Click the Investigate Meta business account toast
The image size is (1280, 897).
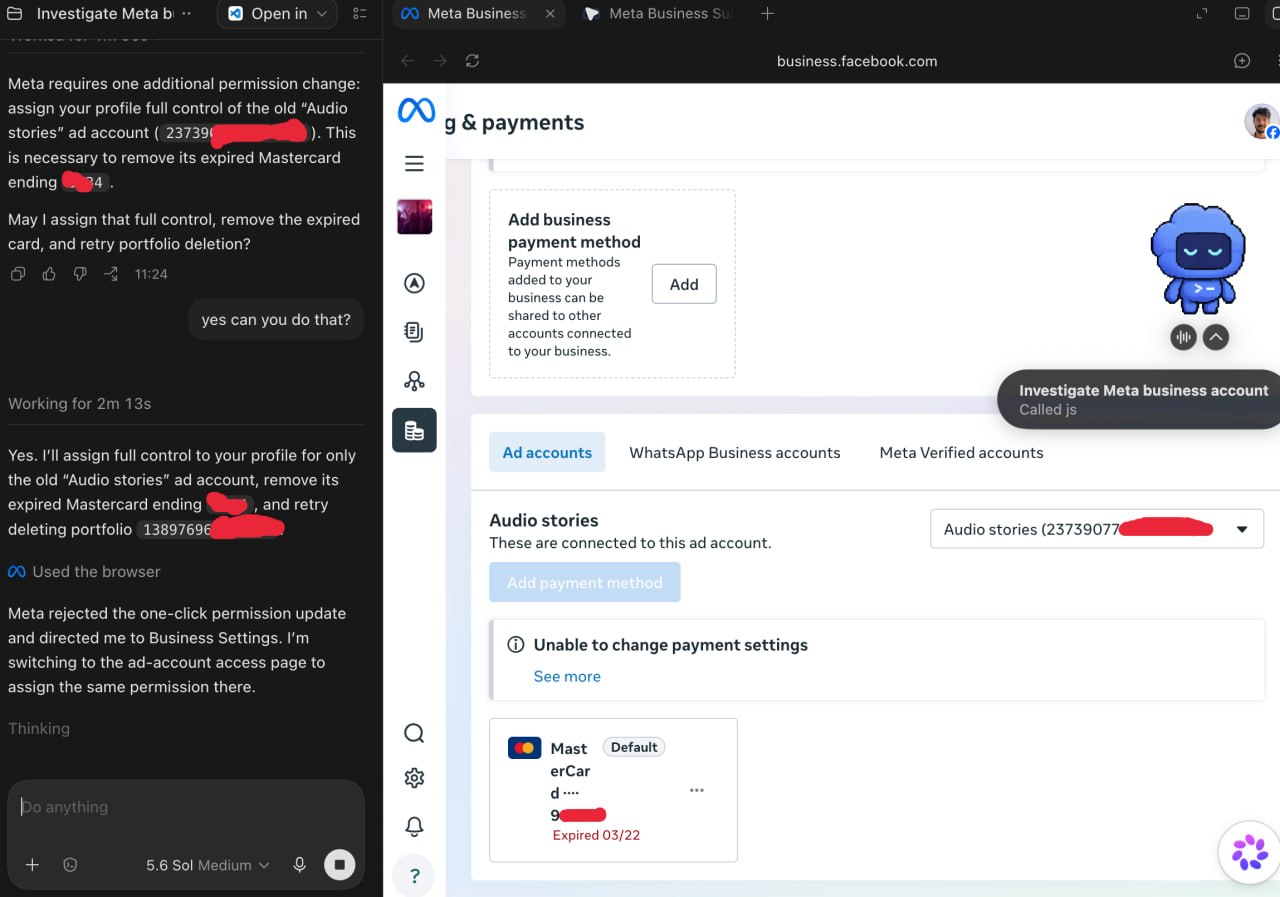pyautogui.click(x=1139, y=400)
